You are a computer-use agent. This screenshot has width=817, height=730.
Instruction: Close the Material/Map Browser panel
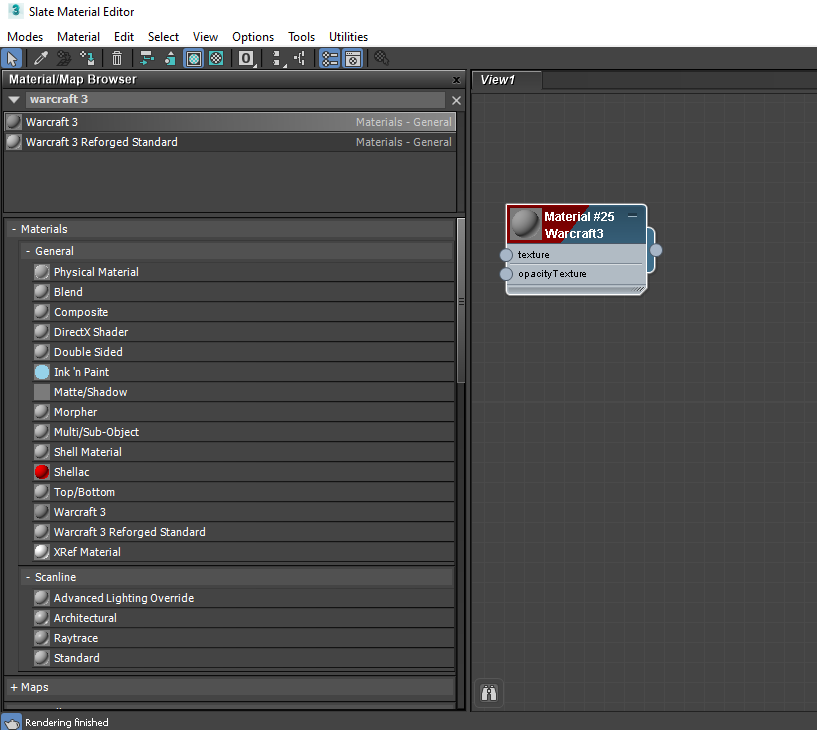456,80
